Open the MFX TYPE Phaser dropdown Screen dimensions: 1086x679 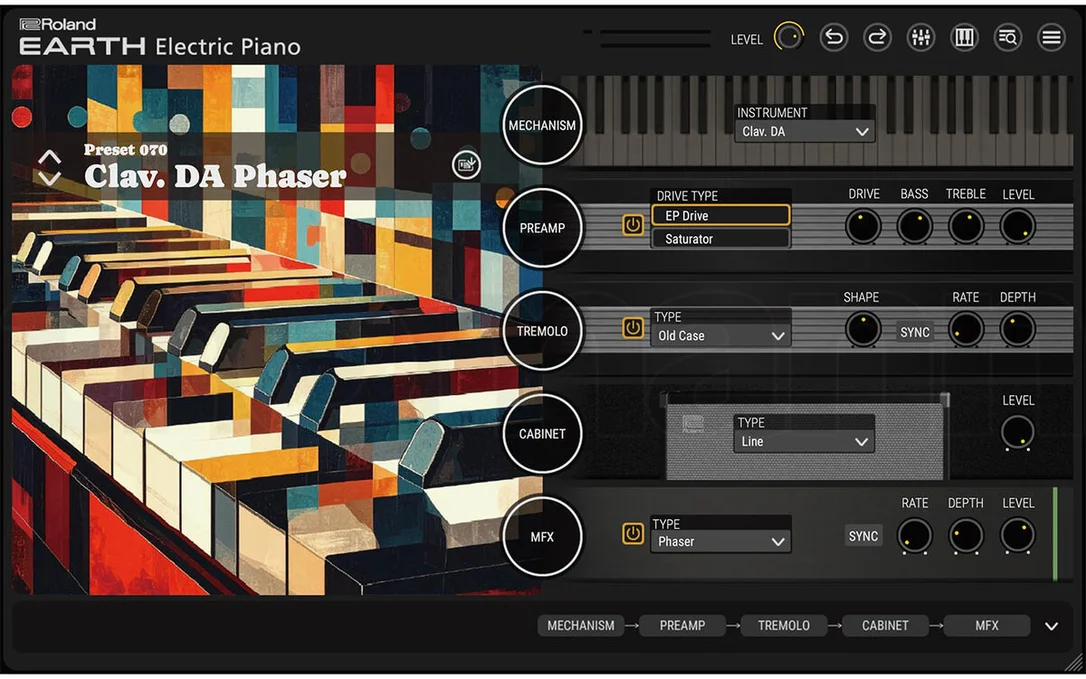point(720,542)
